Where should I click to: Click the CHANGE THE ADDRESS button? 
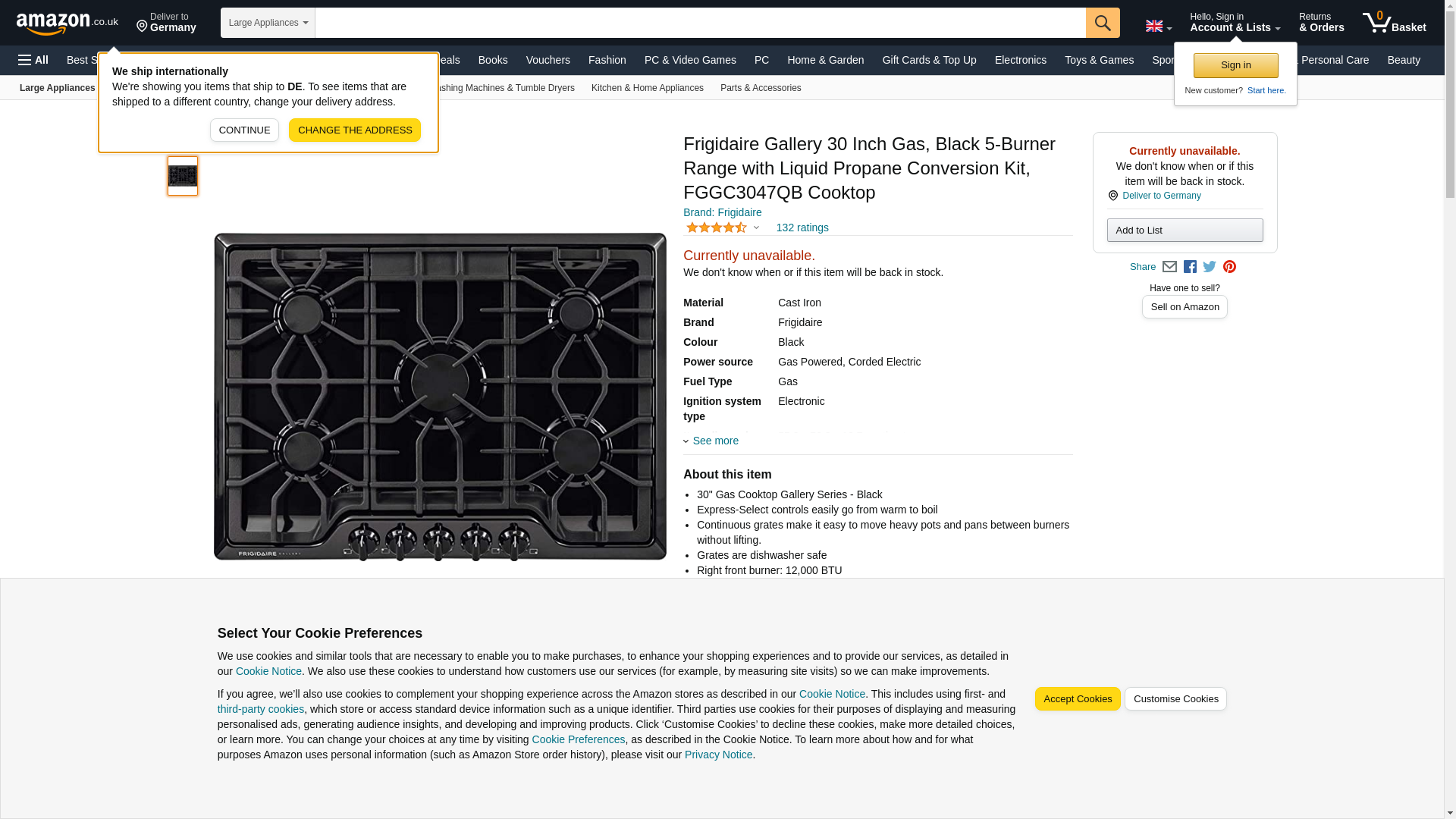pos(354,130)
